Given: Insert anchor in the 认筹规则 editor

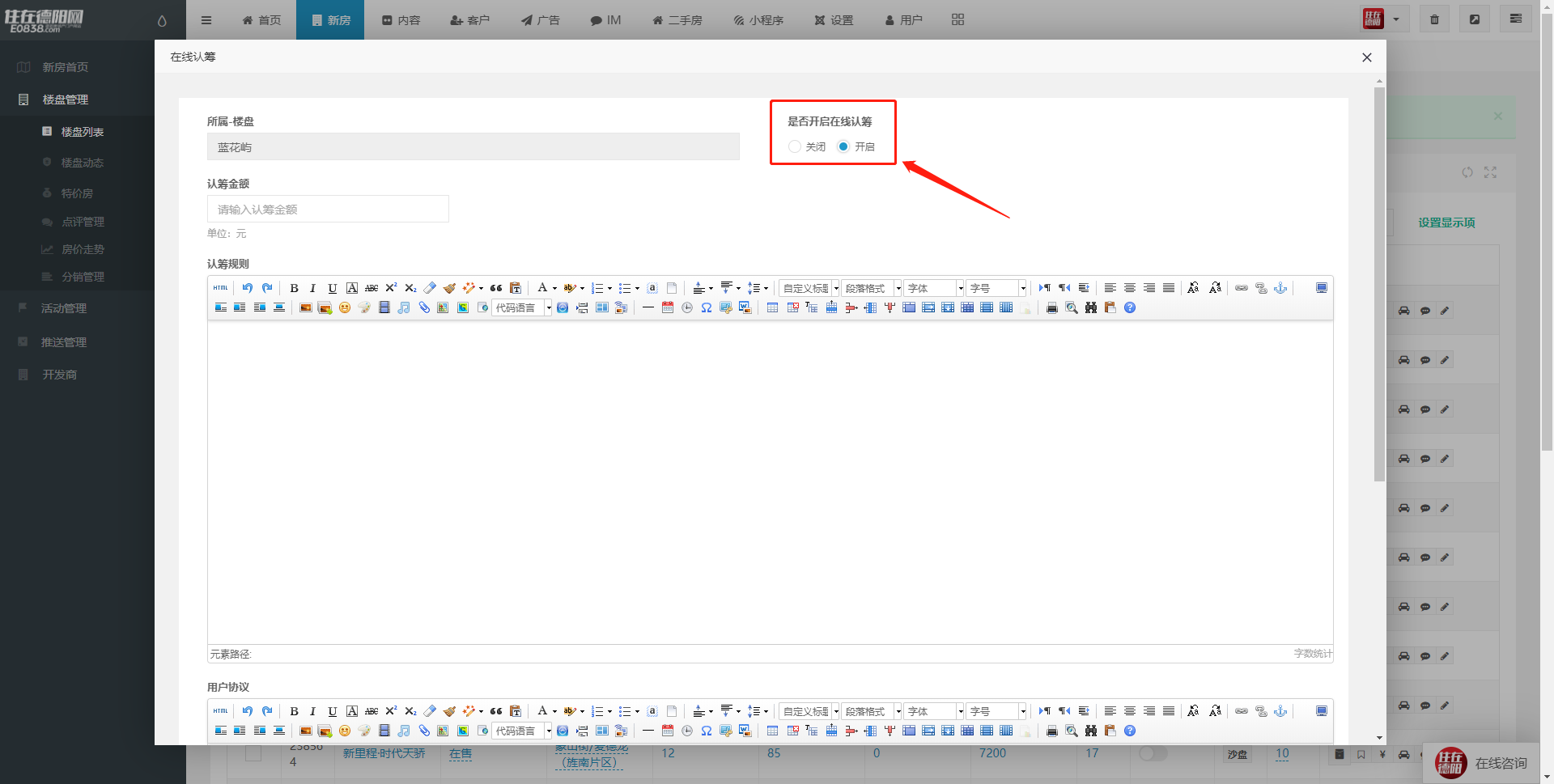Looking at the screenshot, I should [1280, 288].
